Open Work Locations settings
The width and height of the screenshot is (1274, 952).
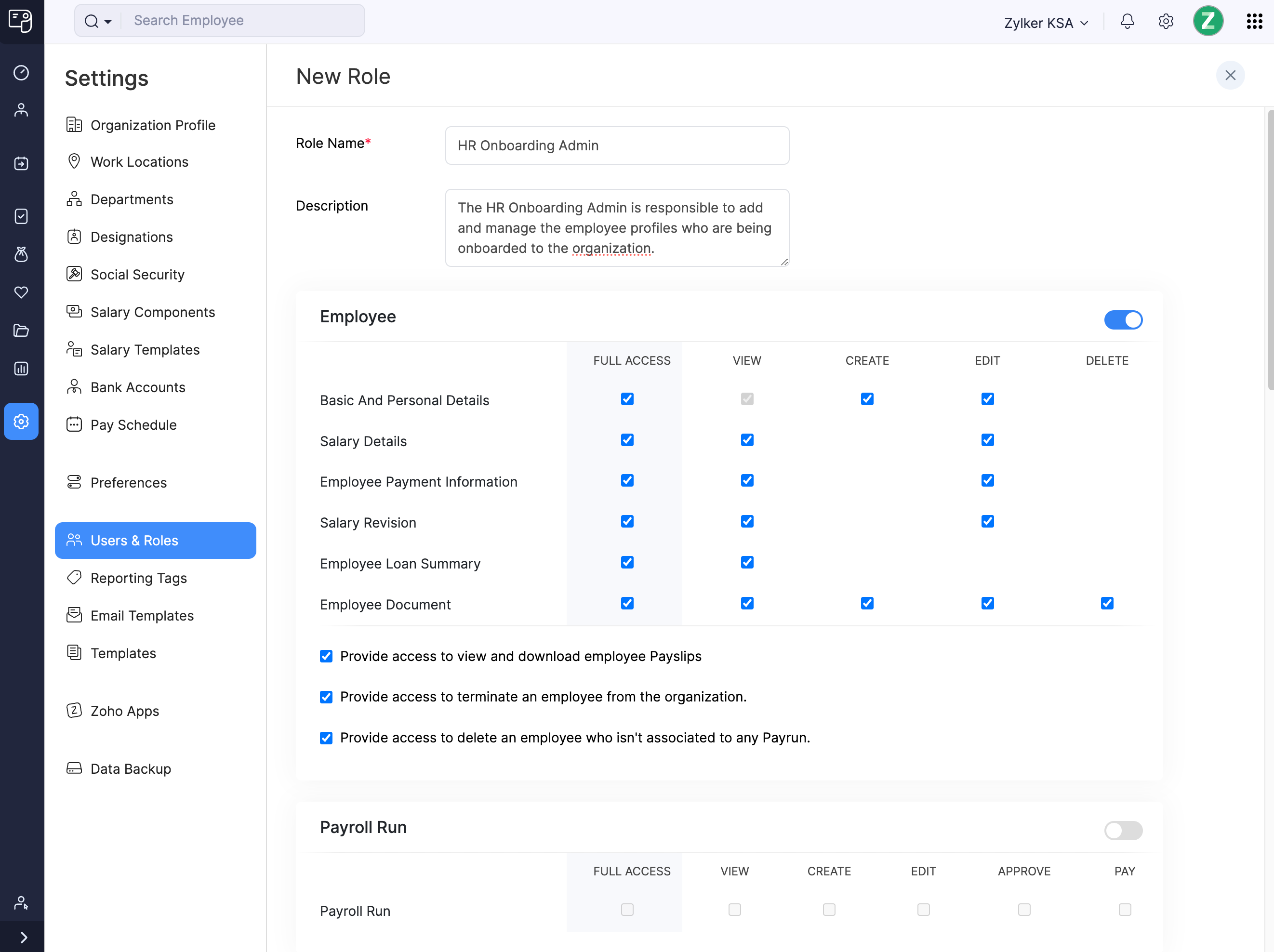[x=139, y=162]
